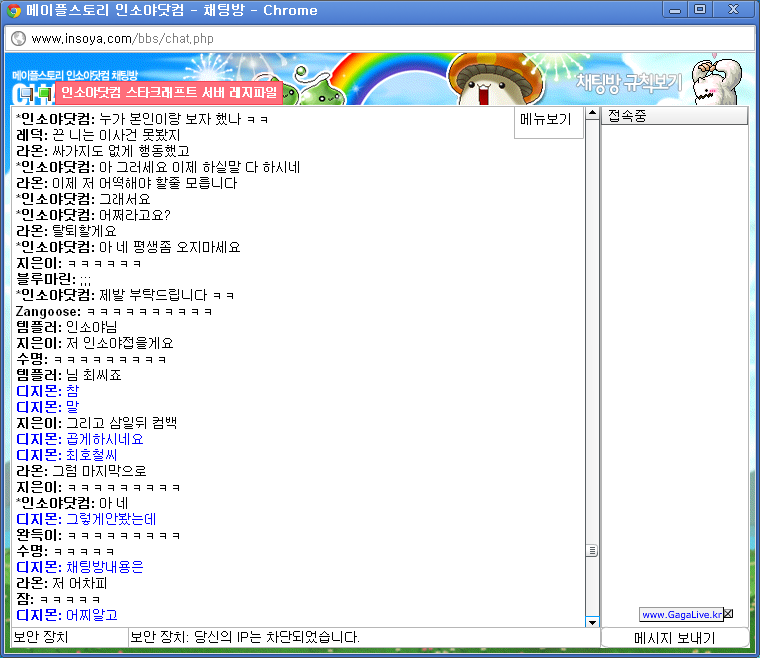Click the green flag icon in the banner
The height and width of the screenshot is (658, 760).
pos(46,94)
